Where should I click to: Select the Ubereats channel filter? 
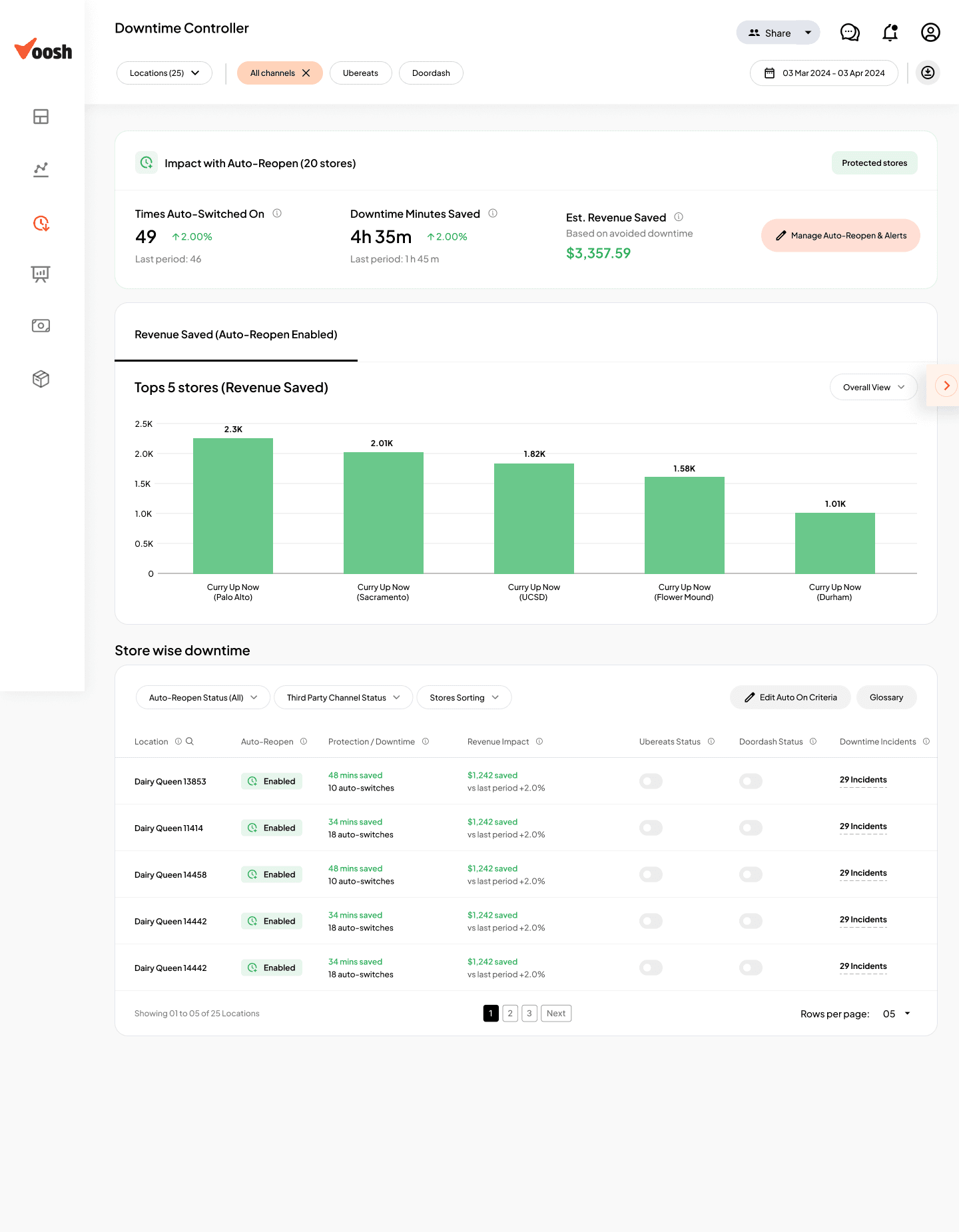(360, 73)
